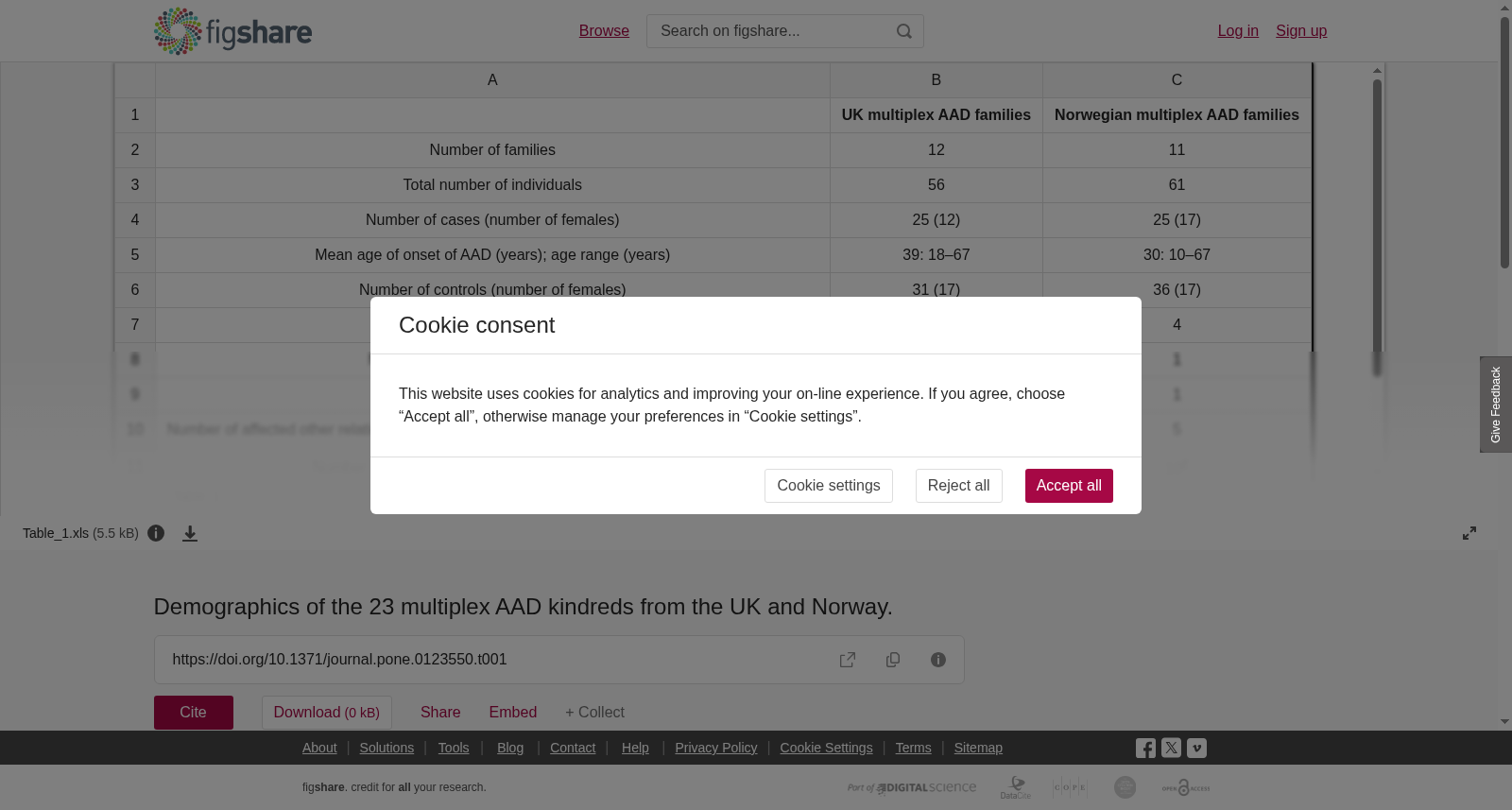Screen dimensions: 1512x810
Task: Click the Cite button
Action: 194,713
